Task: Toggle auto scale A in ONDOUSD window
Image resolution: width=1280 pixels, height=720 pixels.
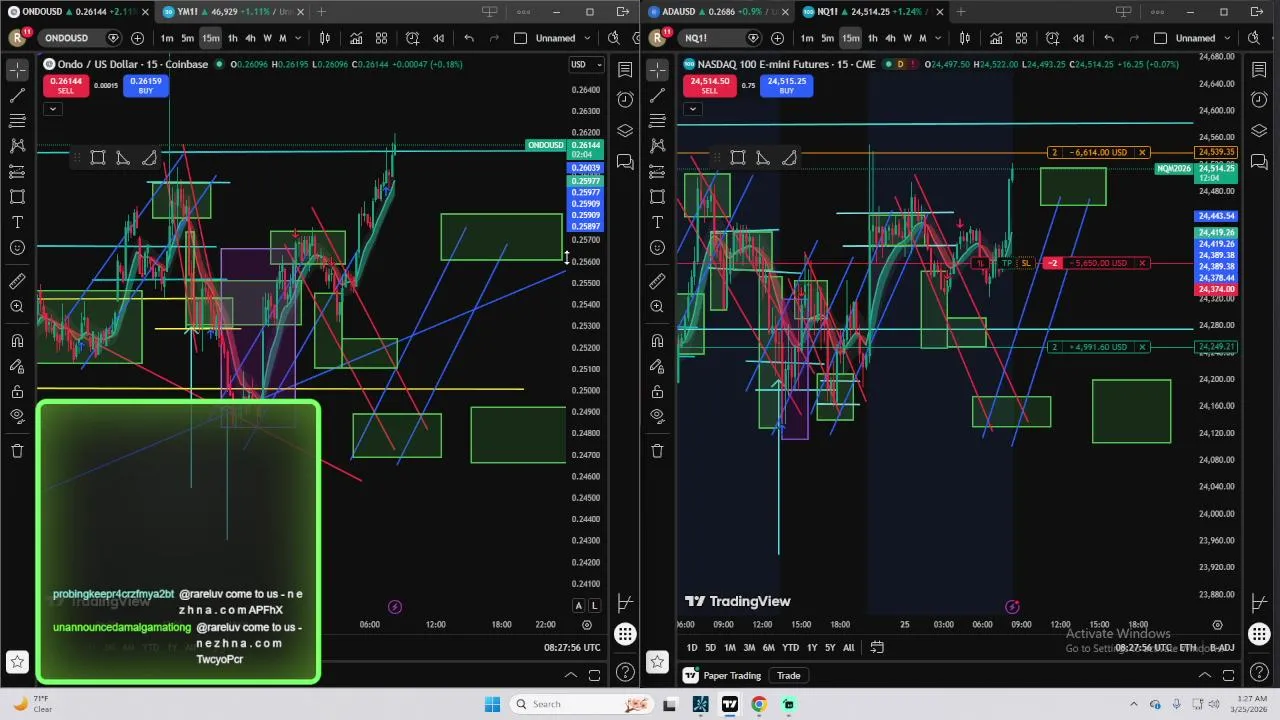Action: tap(578, 605)
